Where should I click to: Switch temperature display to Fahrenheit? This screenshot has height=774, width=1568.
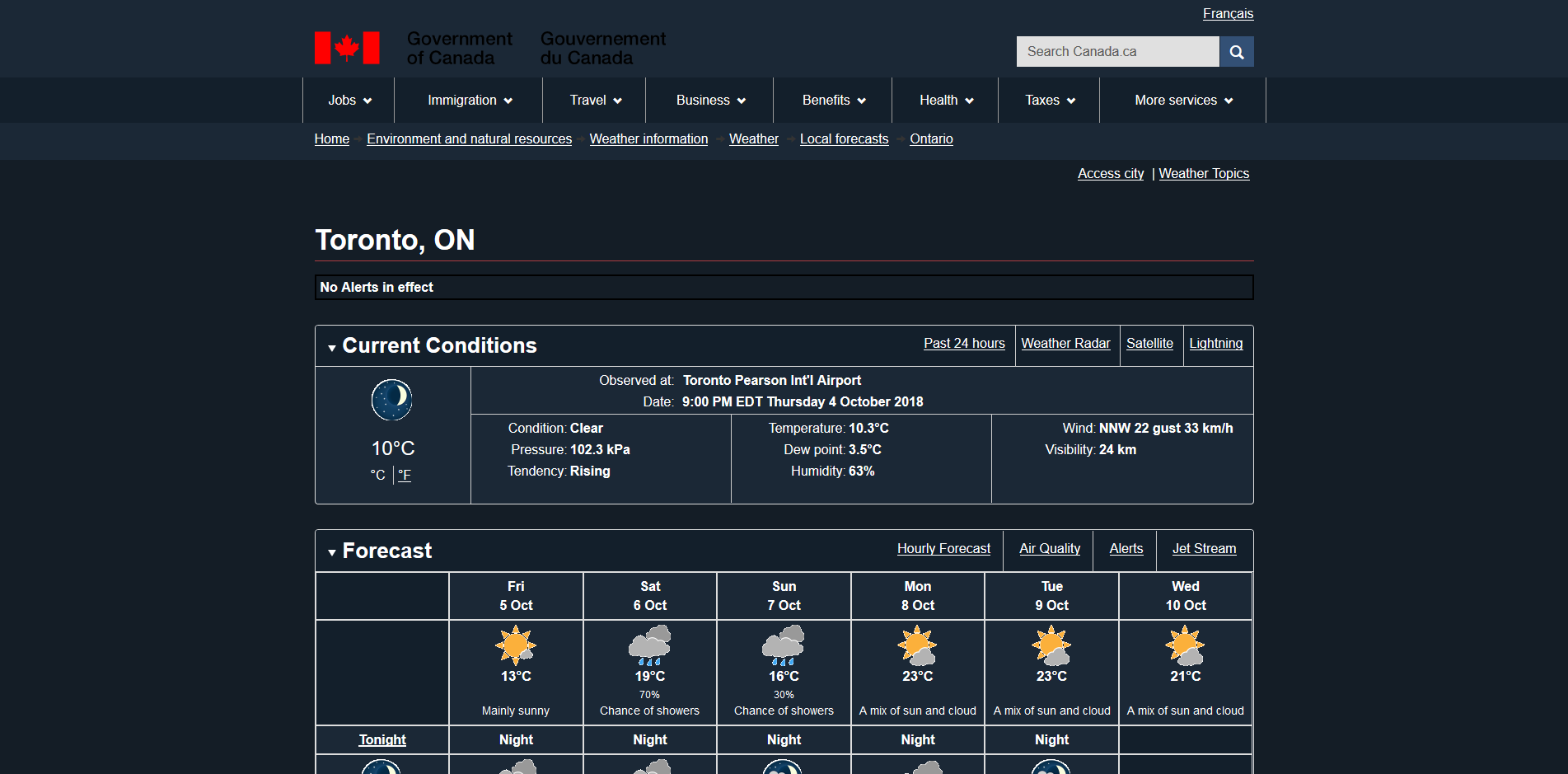coord(405,475)
